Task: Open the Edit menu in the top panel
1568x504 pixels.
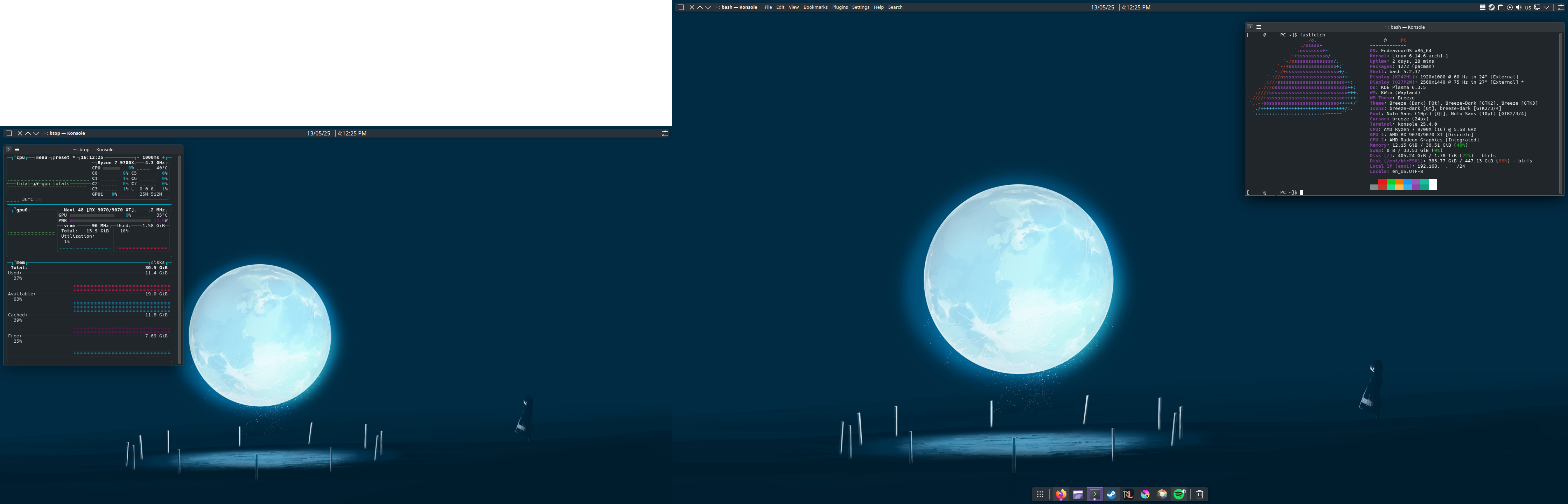Action: click(x=780, y=7)
